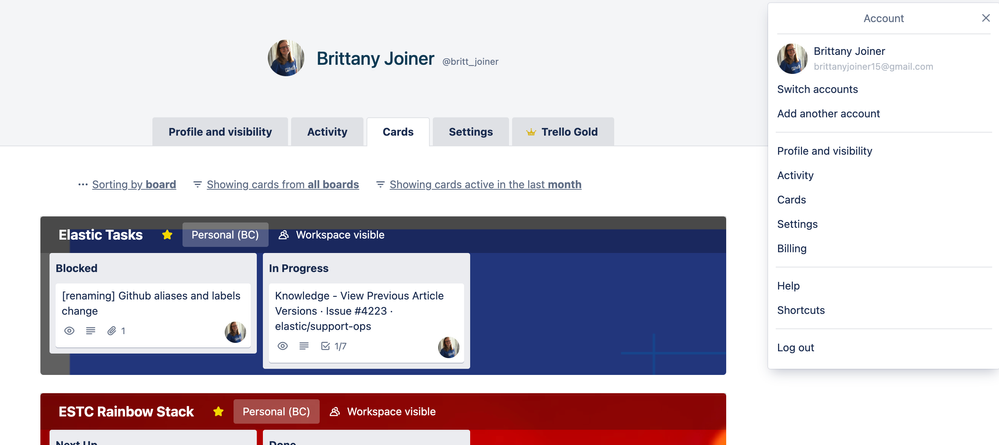Click the member avatar on Knowledge card
999x445 pixels.
449,347
